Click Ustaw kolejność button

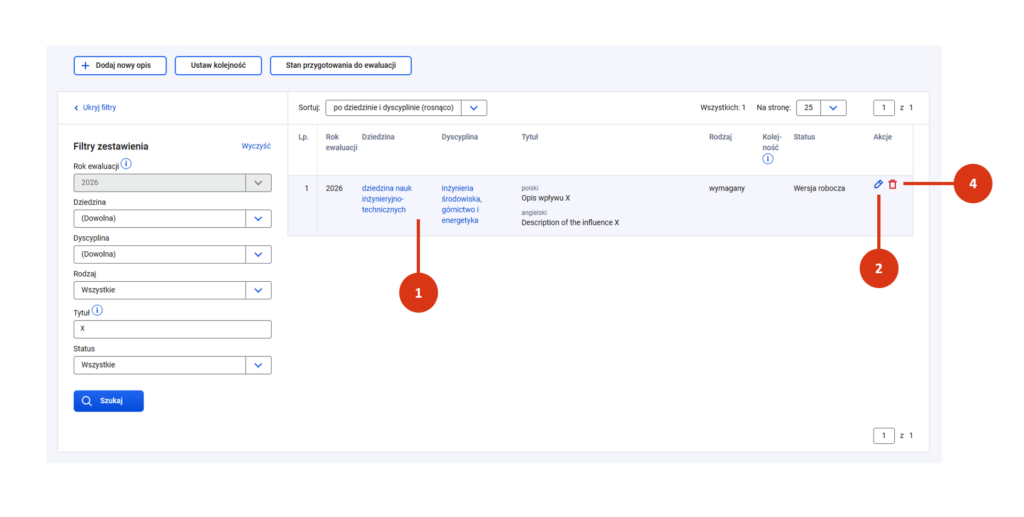pos(218,65)
